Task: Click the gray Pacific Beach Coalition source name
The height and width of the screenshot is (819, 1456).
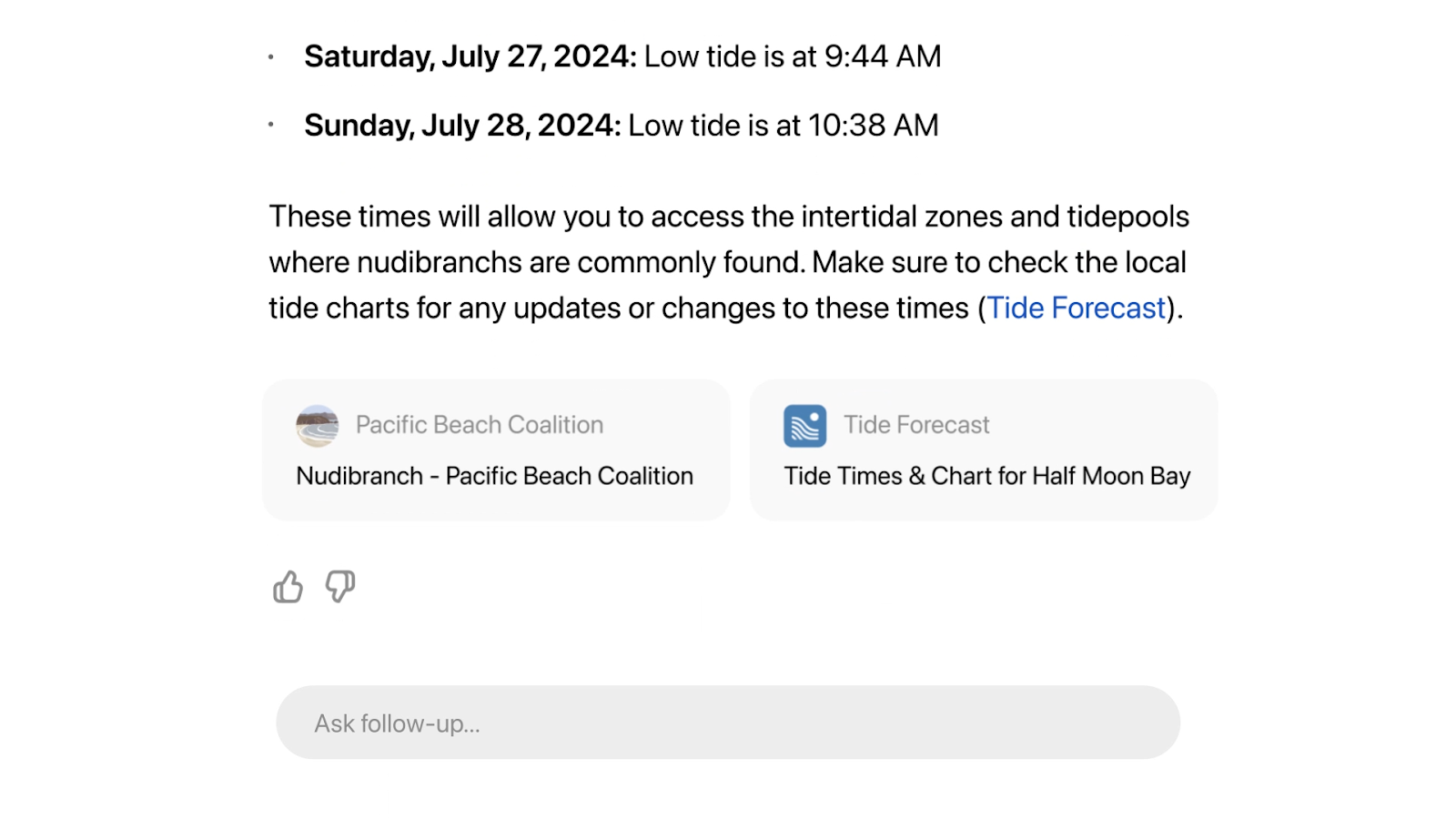Action: coord(480,425)
